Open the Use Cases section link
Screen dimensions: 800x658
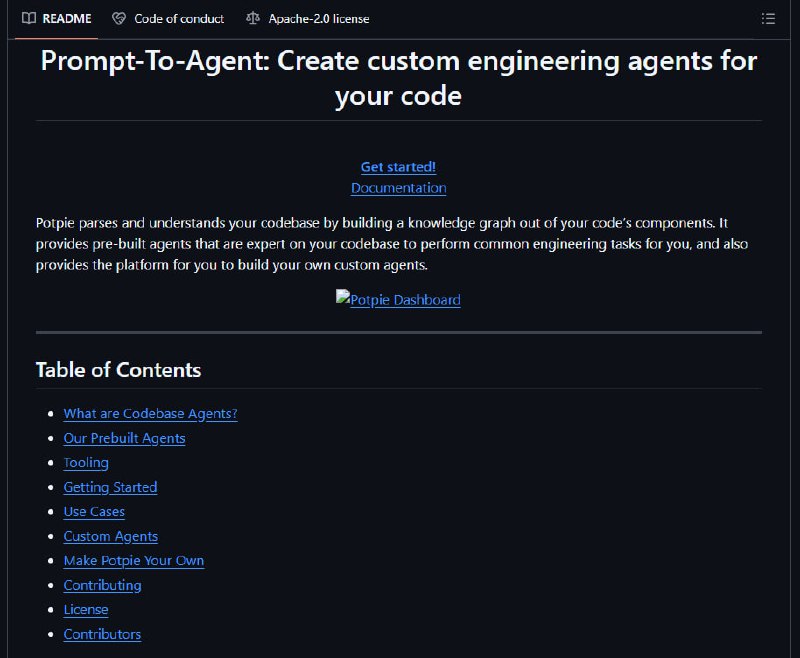pyautogui.click(x=94, y=512)
